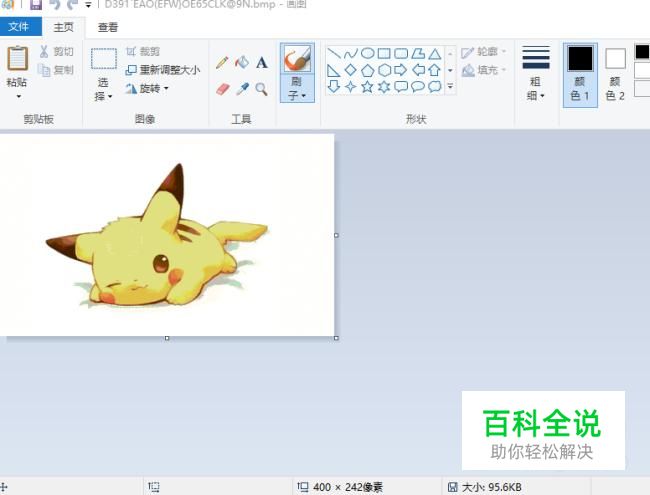
Task: Click the Redo arrow in title bar
Action: (x=73, y=5)
